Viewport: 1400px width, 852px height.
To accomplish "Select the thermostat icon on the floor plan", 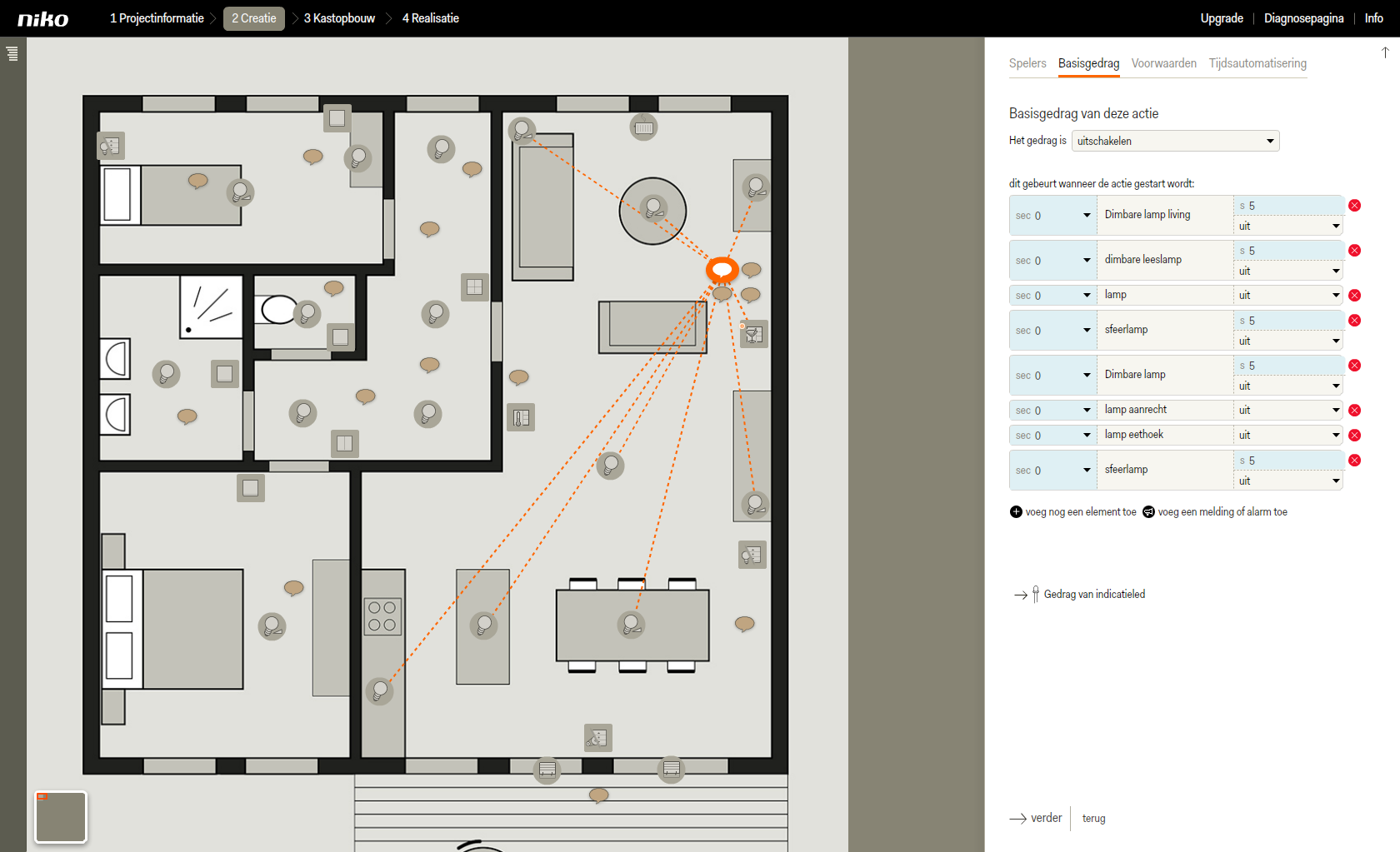I will [x=521, y=417].
